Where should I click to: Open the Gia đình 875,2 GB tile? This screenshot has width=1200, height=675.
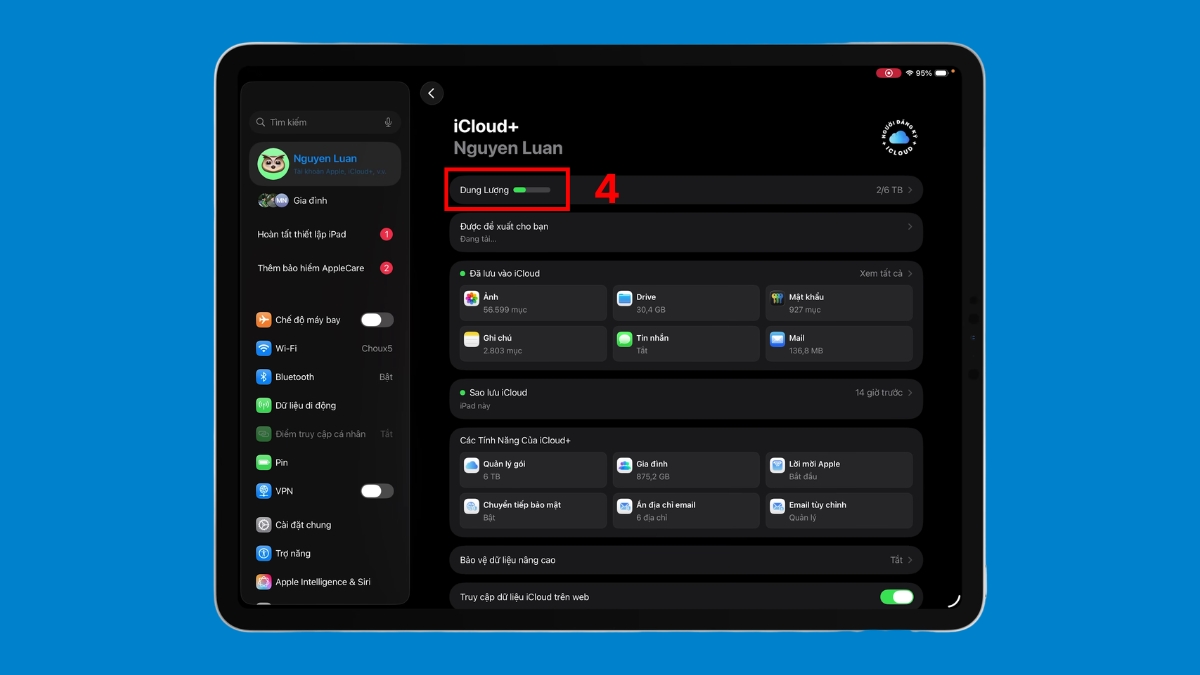[x=687, y=470]
